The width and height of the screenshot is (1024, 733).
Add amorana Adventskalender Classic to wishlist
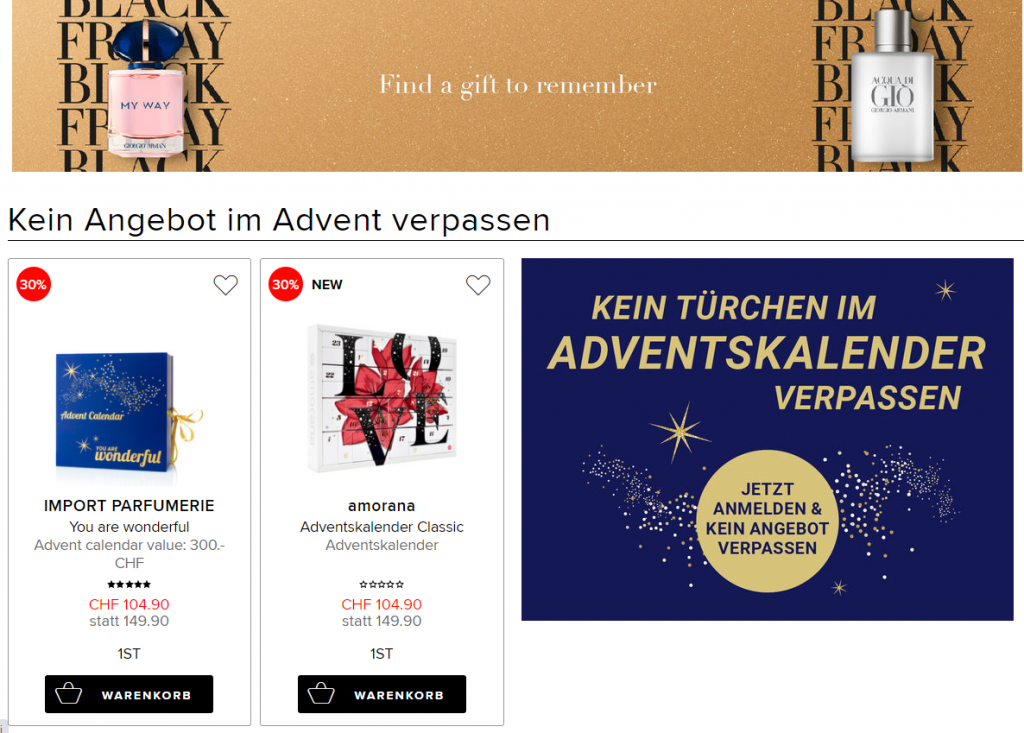(x=478, y=285)
